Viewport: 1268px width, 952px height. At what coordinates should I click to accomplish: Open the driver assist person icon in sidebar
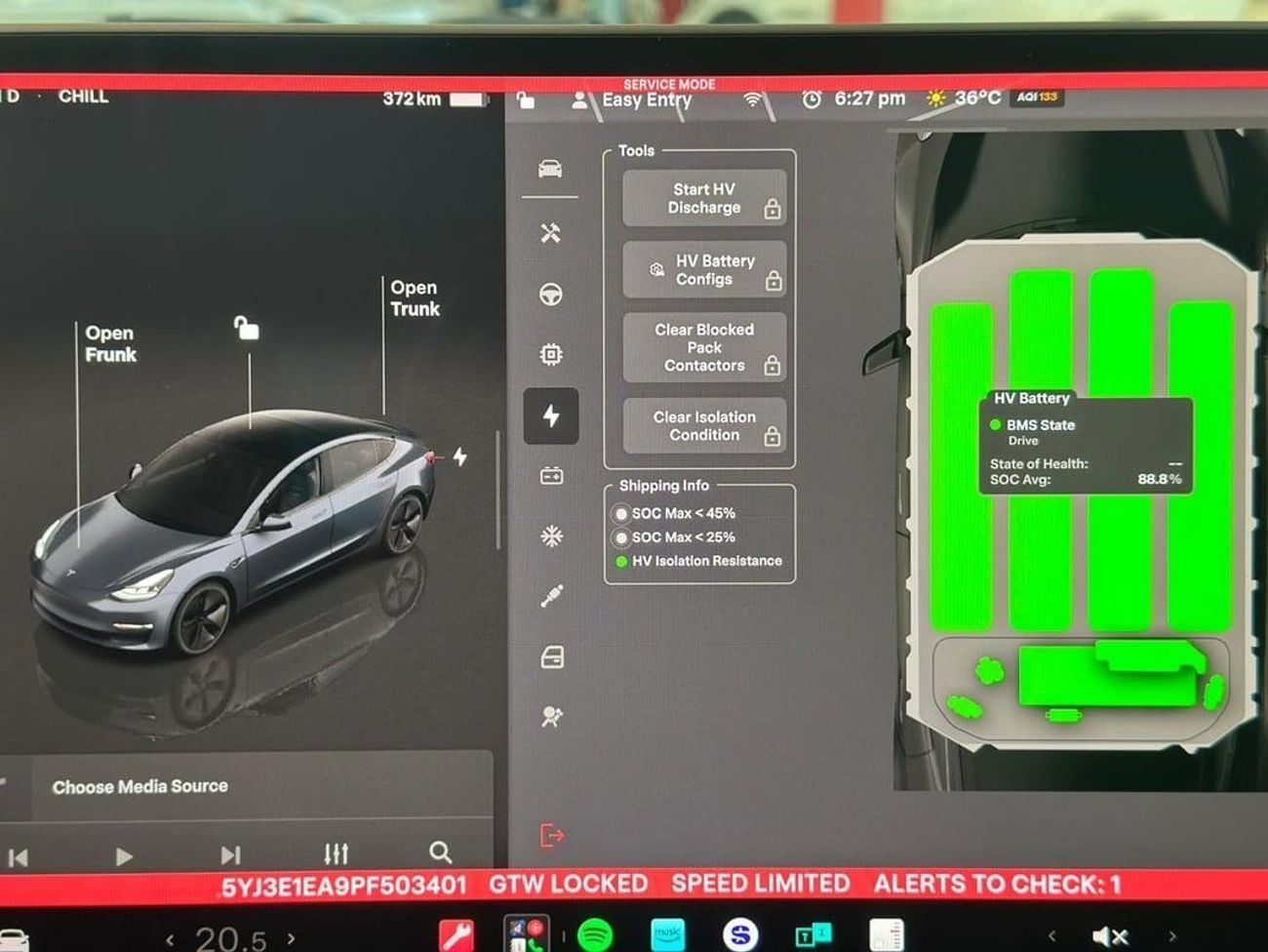click(551, 717)
